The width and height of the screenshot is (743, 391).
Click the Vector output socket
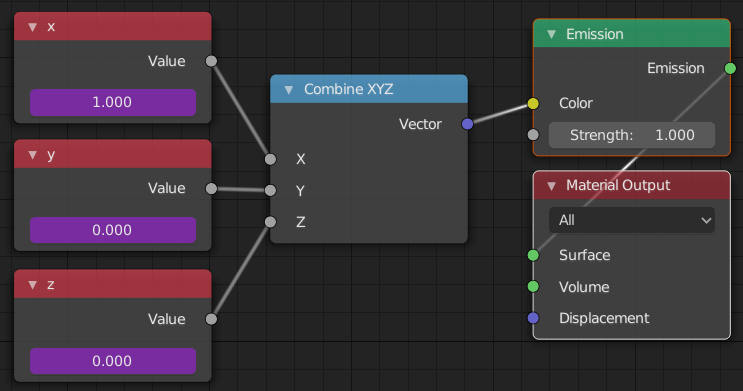coord(467,124)
